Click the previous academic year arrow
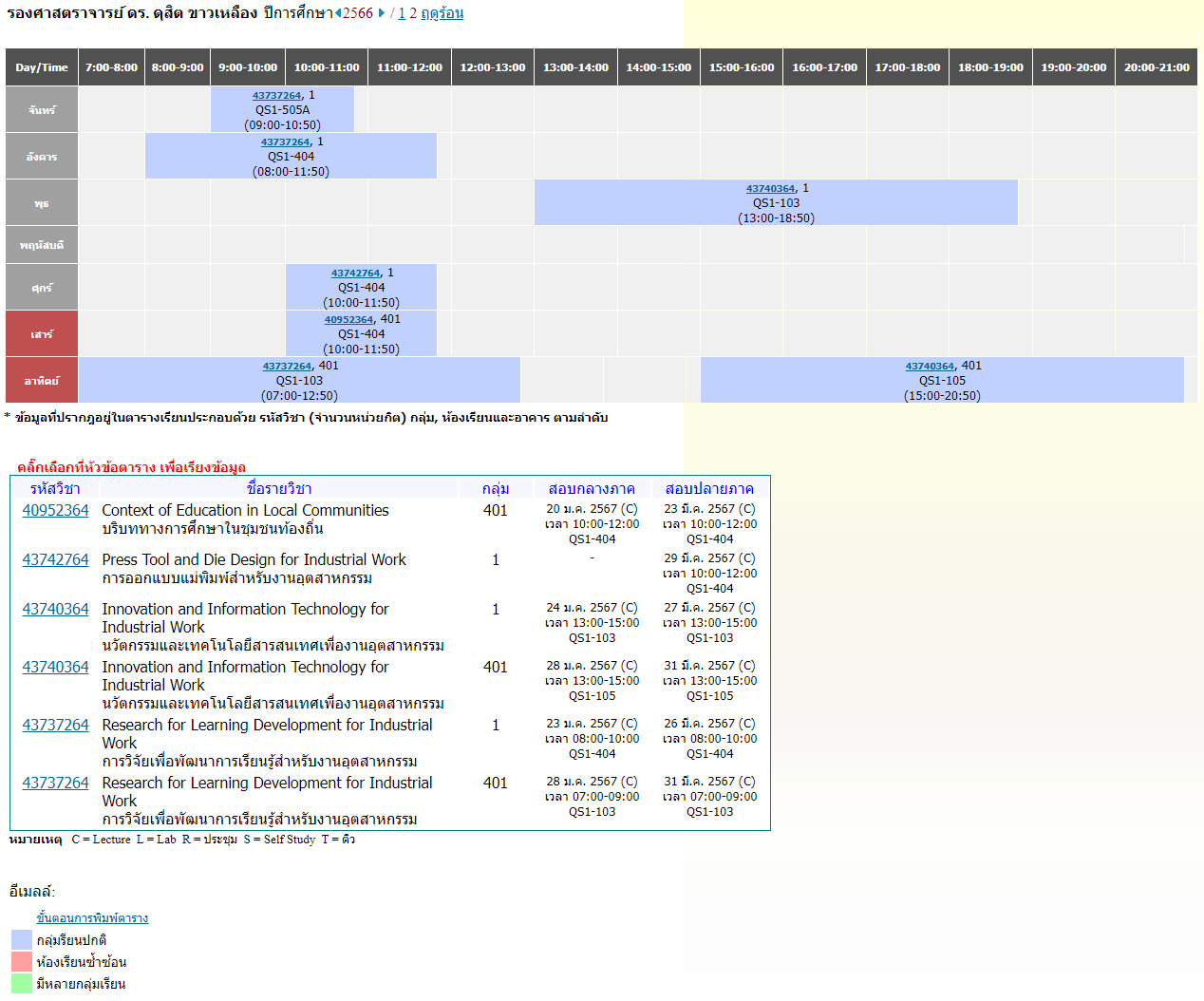This screenshot has width=1204, height=1001. [x=338, y=13]
